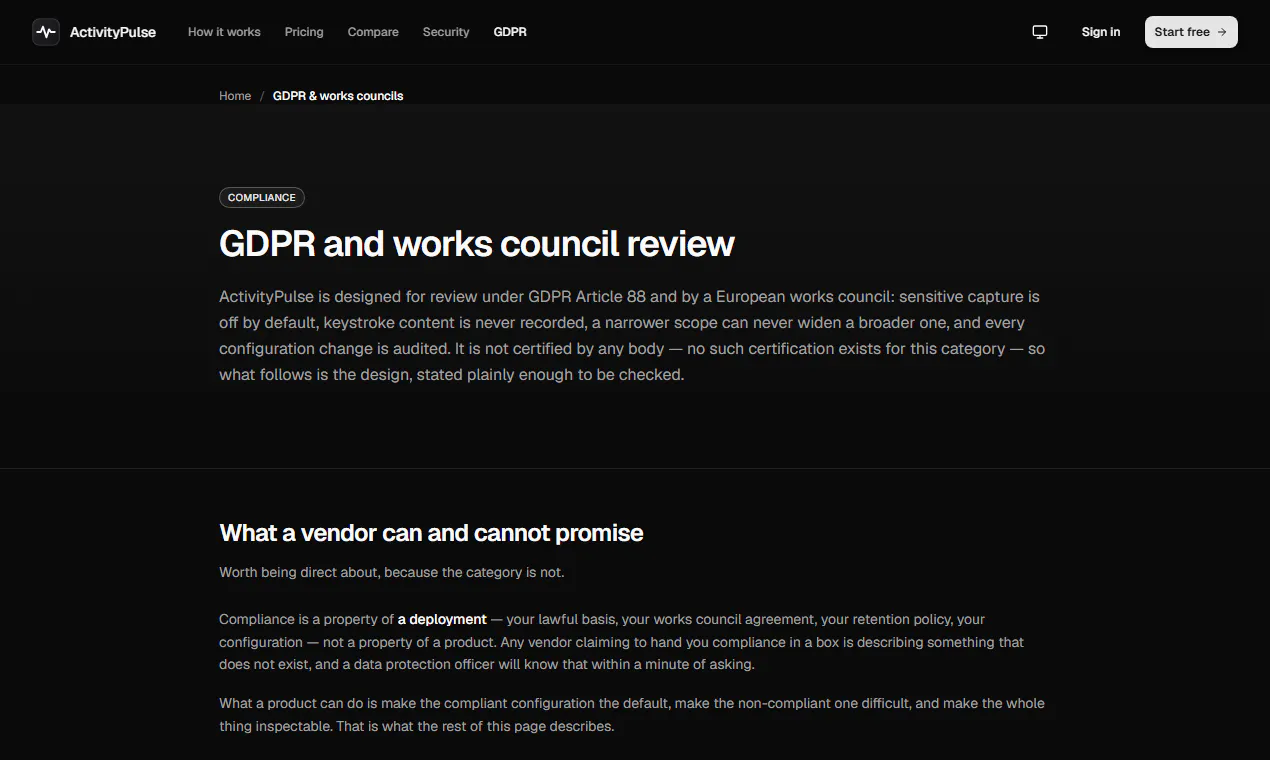Click the ActivityPulse brand name
1270x760 pixels.
coord(113,32)
